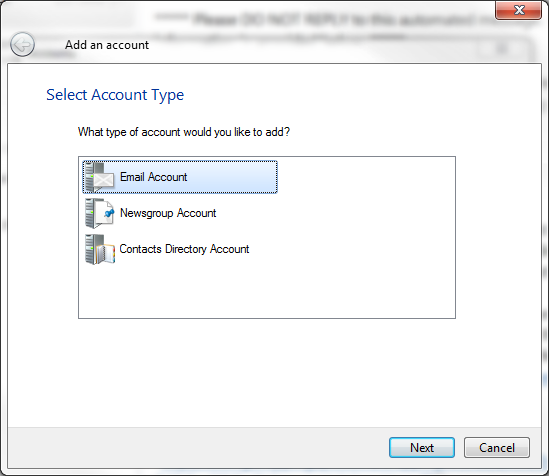Image resolution: width=549 pixels, height=476 pixels.
Task: Click the Select Account Type heading
Action: 115,95
